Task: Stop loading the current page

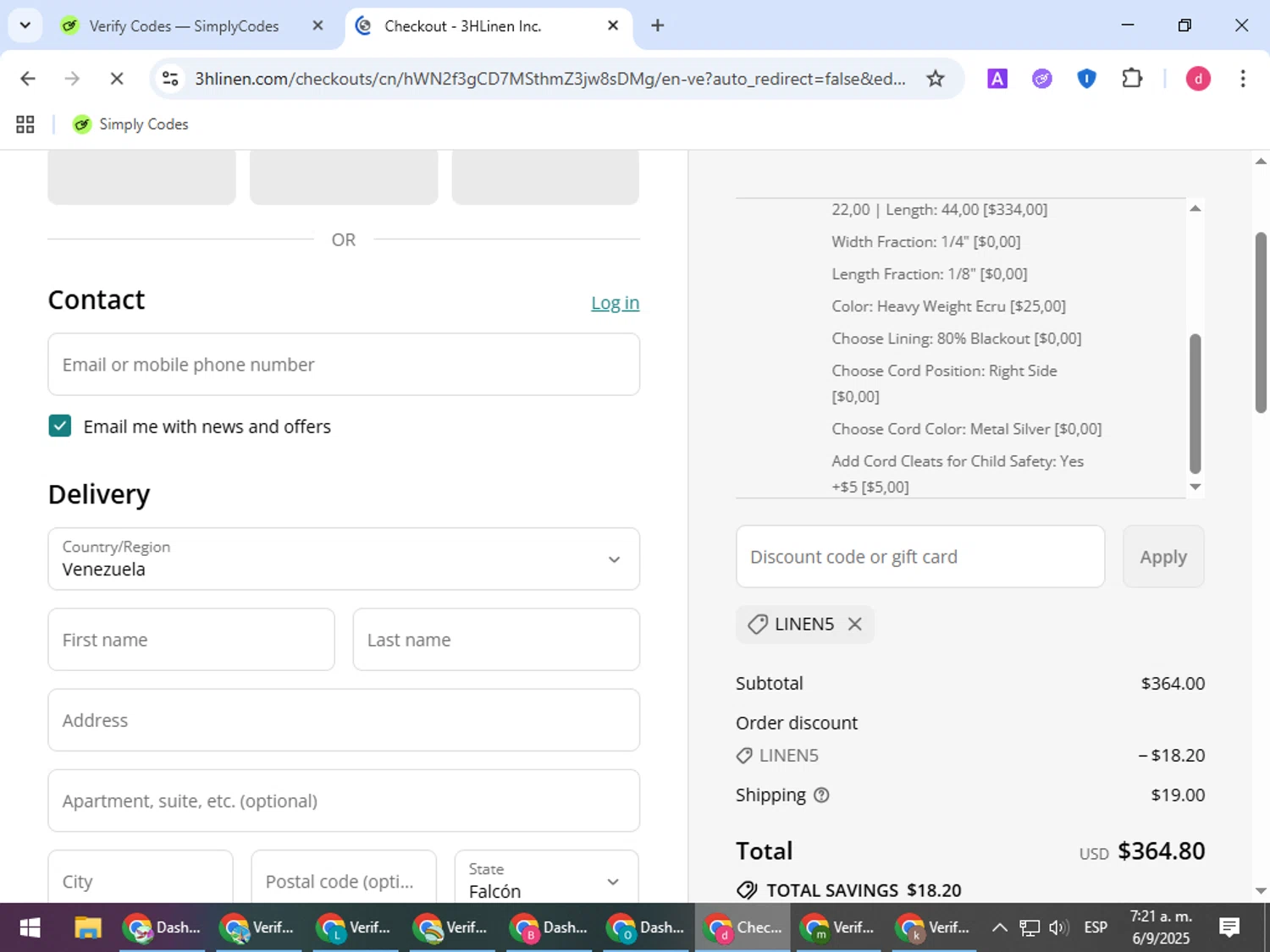Action: [117, 79]
